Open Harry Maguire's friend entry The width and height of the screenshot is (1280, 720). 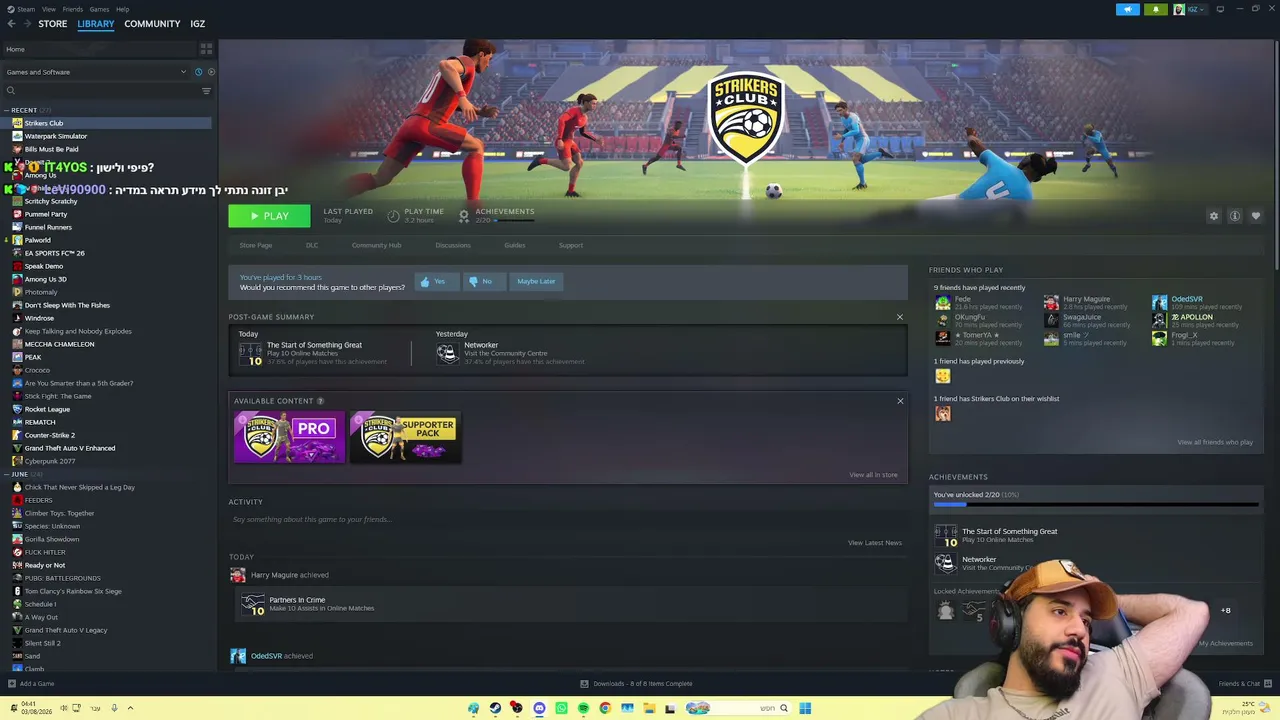pos(1085,302)
